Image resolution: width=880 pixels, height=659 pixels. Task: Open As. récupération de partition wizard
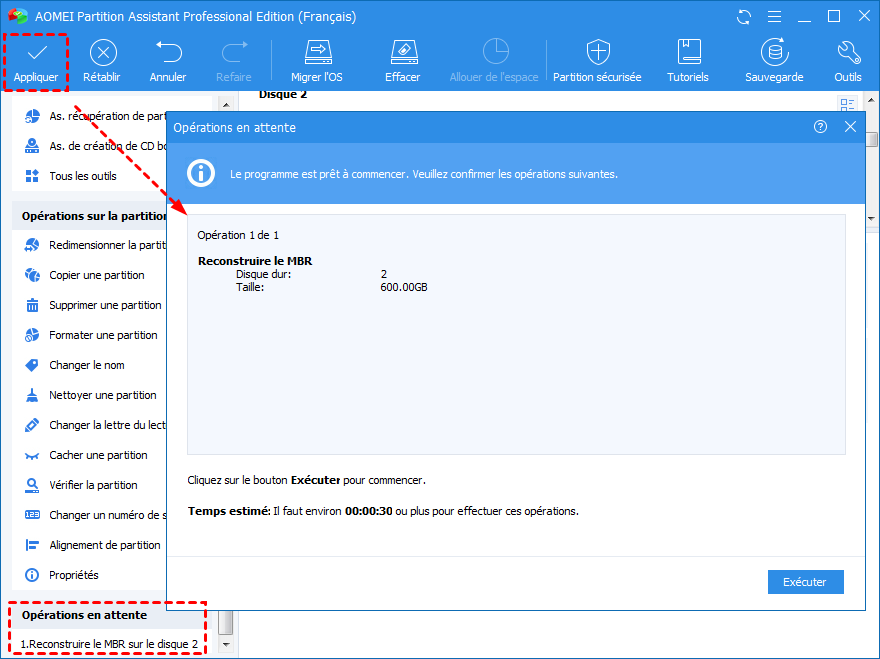pyautogui.click(x=97, y=116)
